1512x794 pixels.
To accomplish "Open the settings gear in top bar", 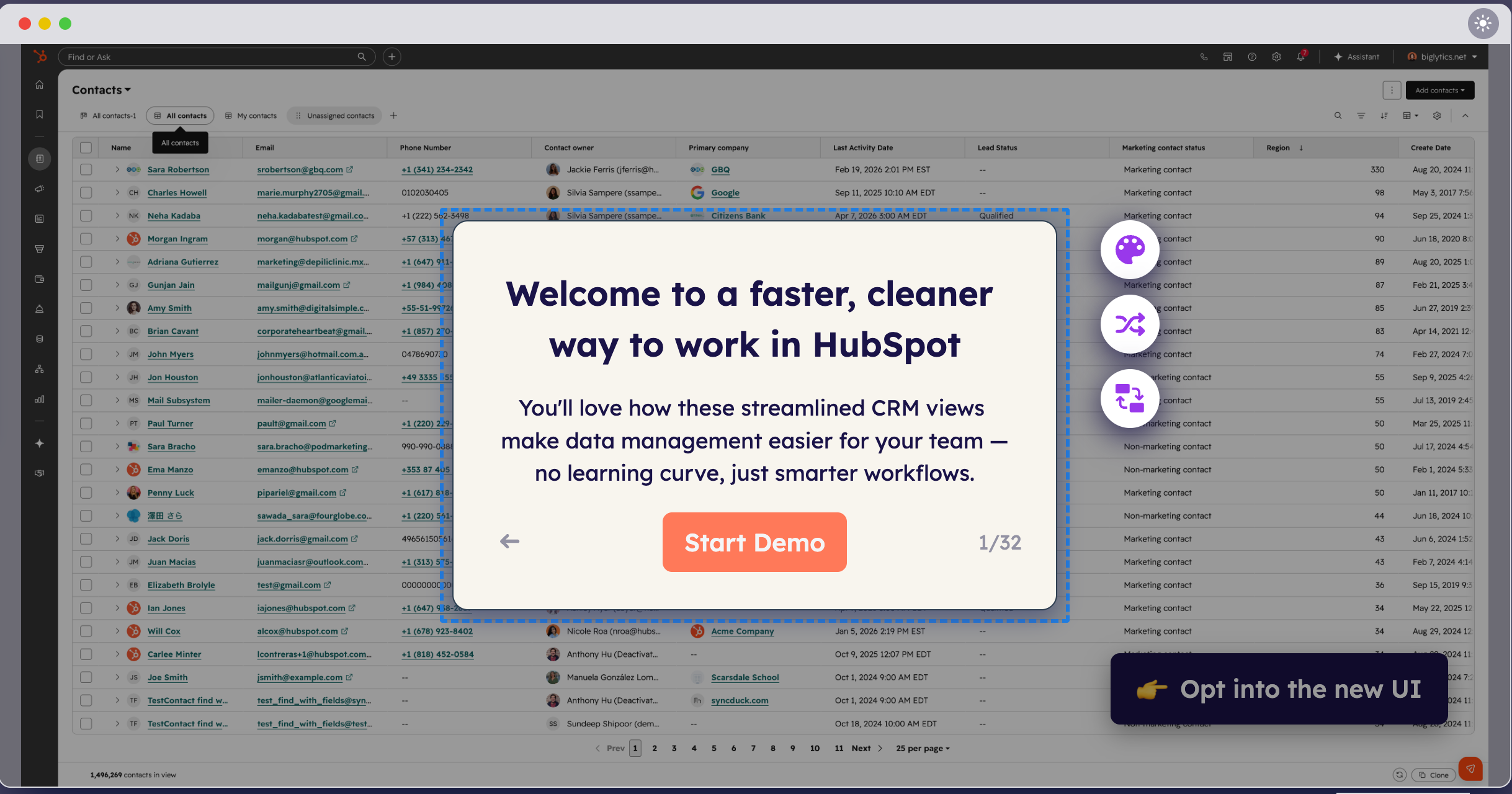I will (1276, 56).
